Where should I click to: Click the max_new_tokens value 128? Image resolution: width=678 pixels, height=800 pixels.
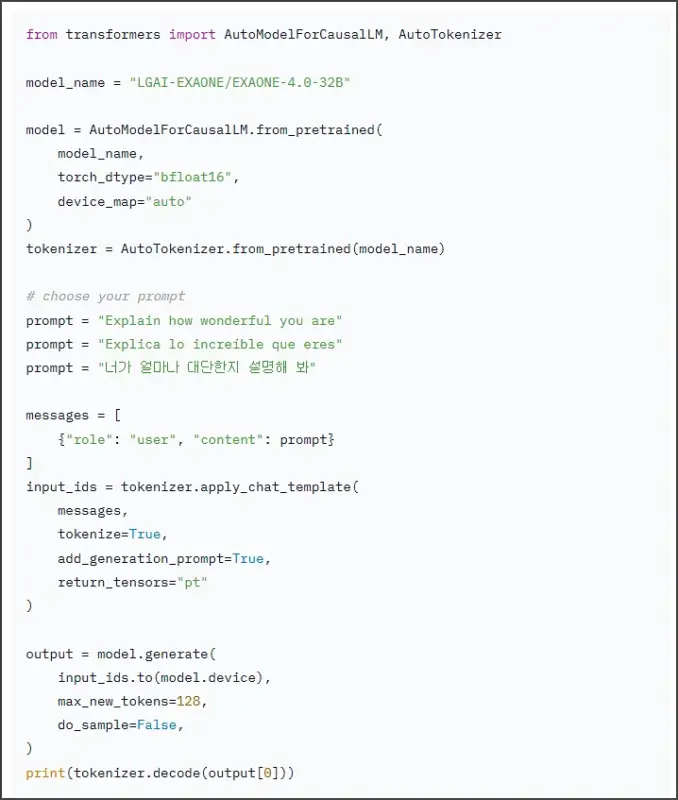pos(188,702)
